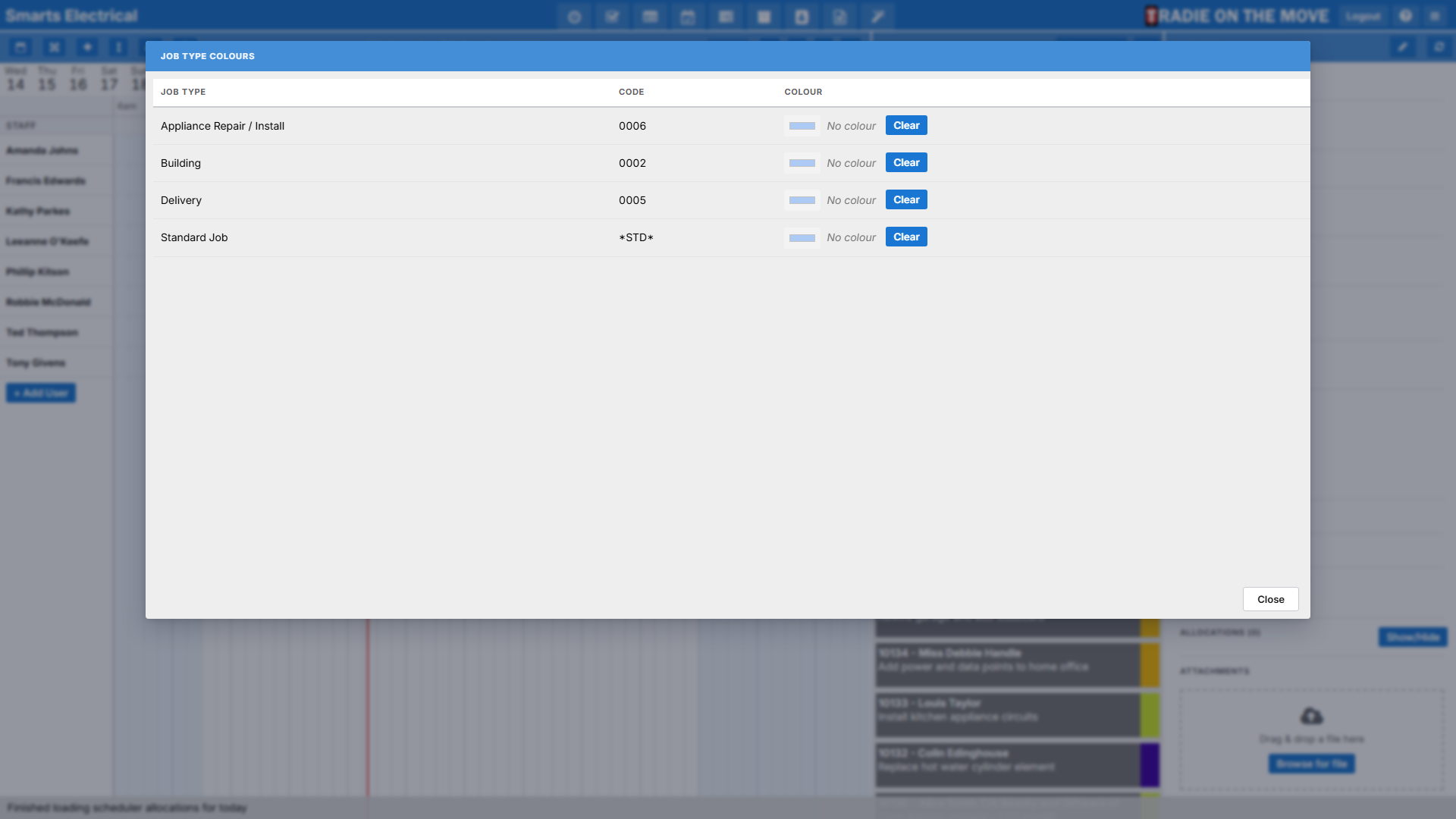Select the Appliance Repair / Install row name
The image size is (1456, 819).
[x=222, y=126]
